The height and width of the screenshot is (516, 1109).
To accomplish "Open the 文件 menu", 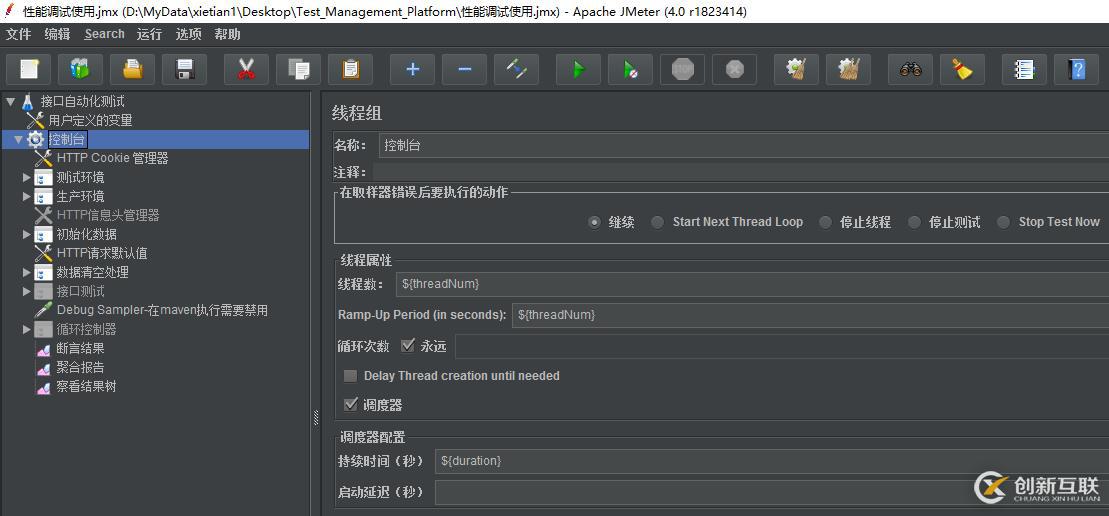I will click(x=18, y=34).
